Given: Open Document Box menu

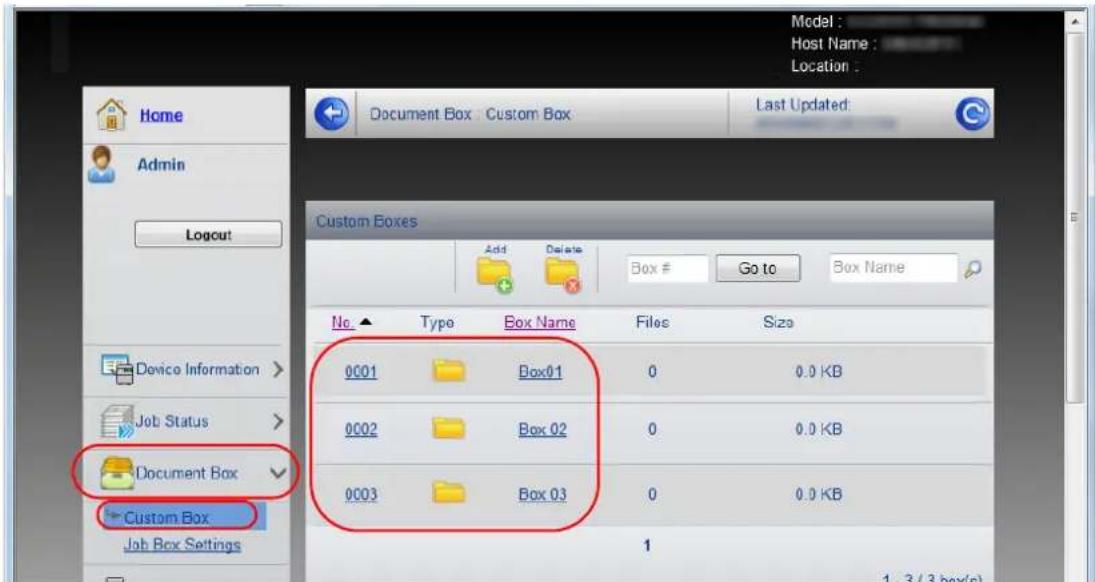Looking at the screenshot, I should (186, 473).
